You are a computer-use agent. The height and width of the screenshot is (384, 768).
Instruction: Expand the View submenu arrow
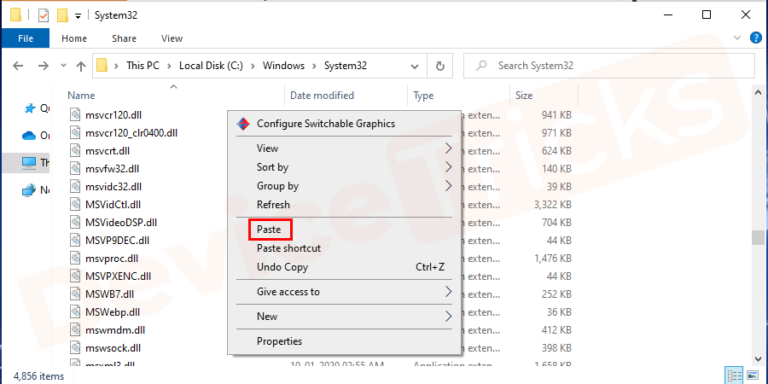448,148
